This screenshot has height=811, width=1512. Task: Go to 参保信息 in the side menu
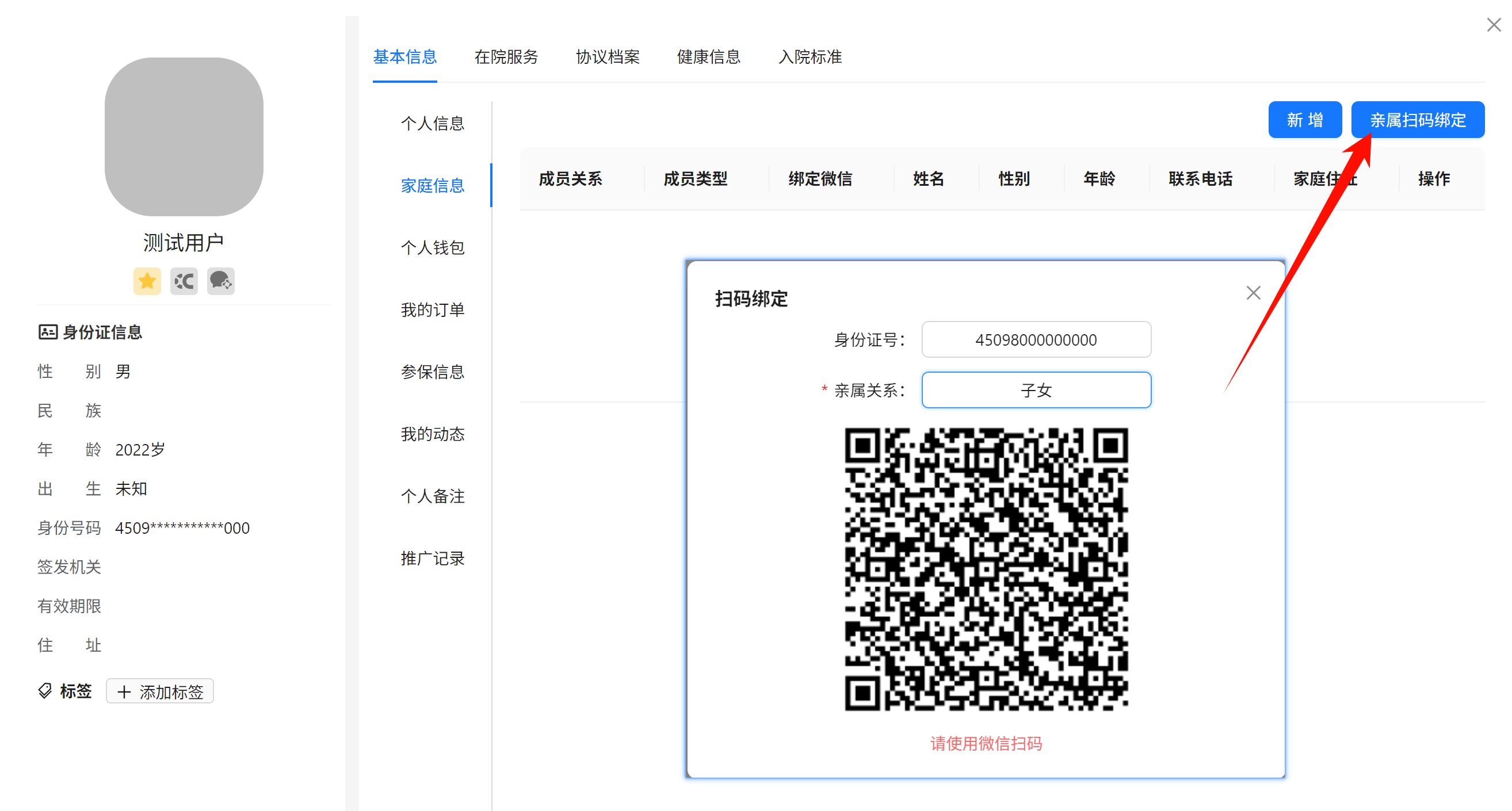click(433, 372)
